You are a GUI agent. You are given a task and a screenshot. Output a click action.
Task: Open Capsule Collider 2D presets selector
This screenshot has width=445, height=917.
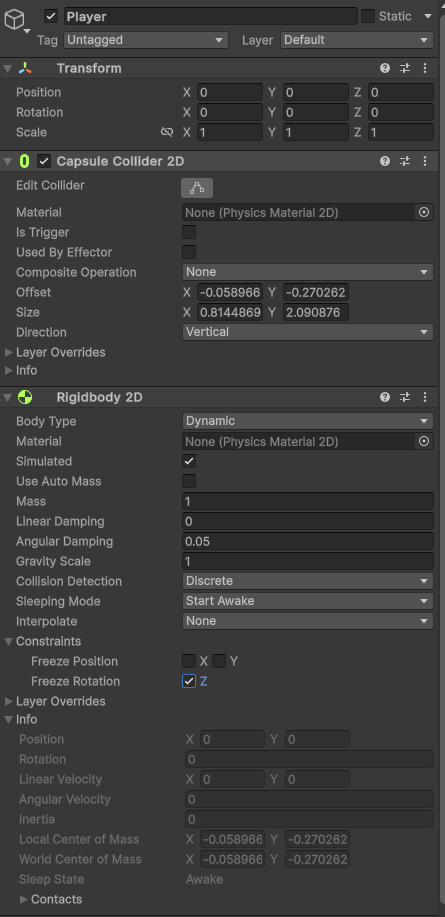(405, 161)
